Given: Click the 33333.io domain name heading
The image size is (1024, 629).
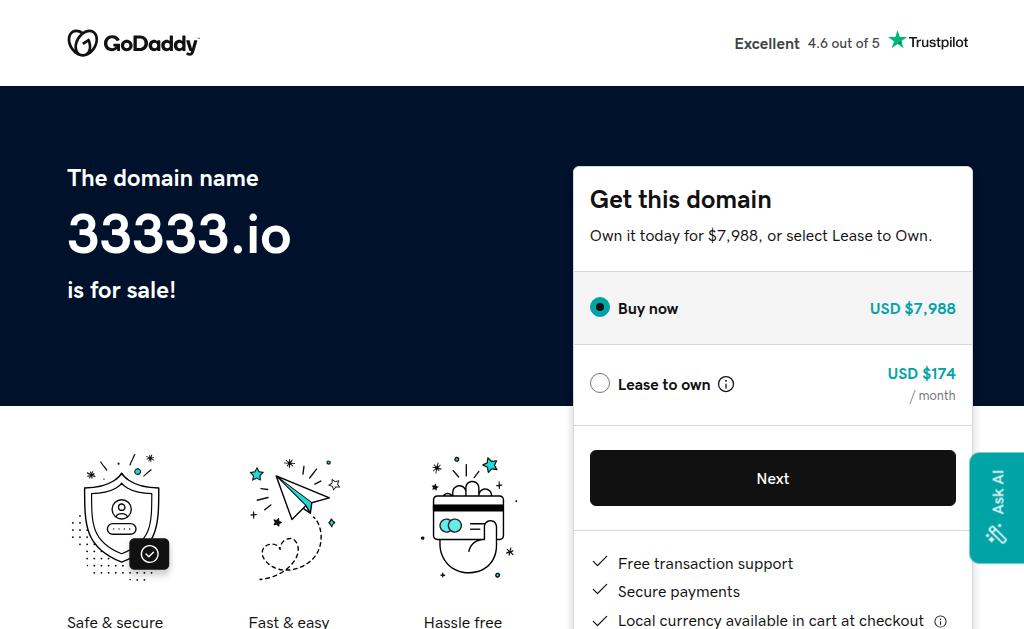Looking at the screenshot, I should [179, 234].
